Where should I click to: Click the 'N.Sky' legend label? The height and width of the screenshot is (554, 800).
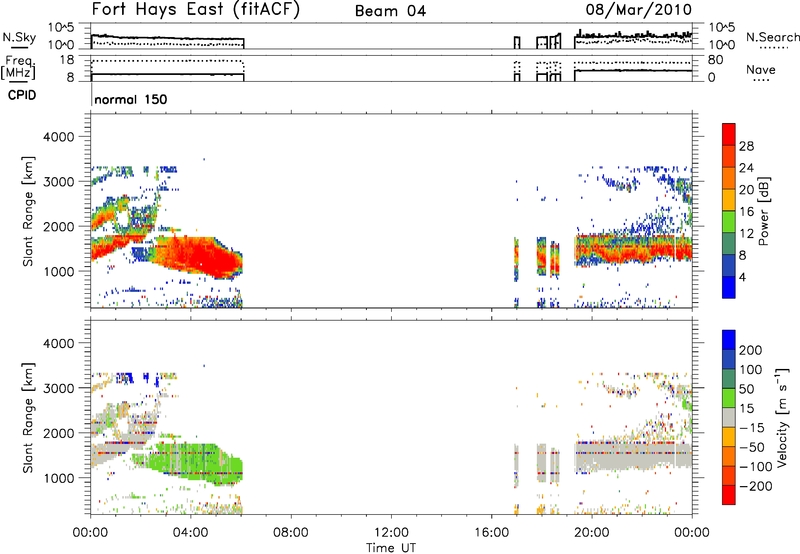19,37
